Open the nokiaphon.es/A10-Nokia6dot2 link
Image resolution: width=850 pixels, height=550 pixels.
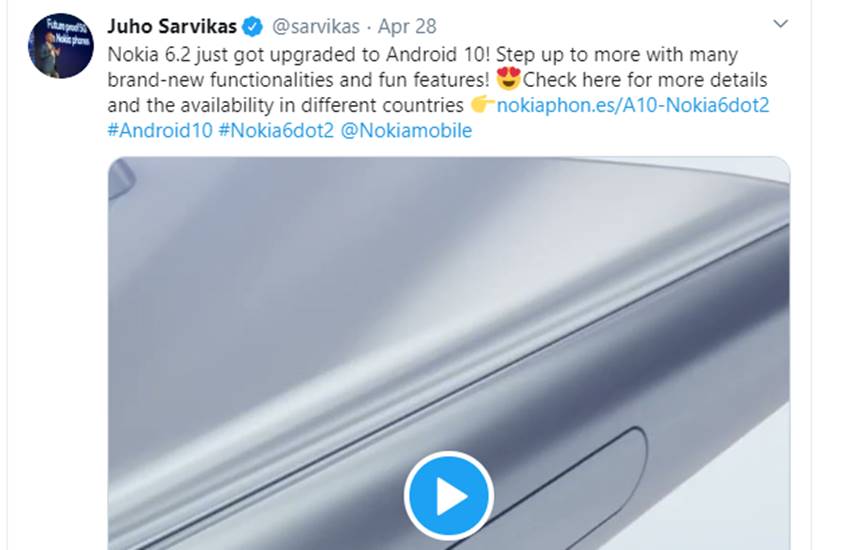point(633,105)
